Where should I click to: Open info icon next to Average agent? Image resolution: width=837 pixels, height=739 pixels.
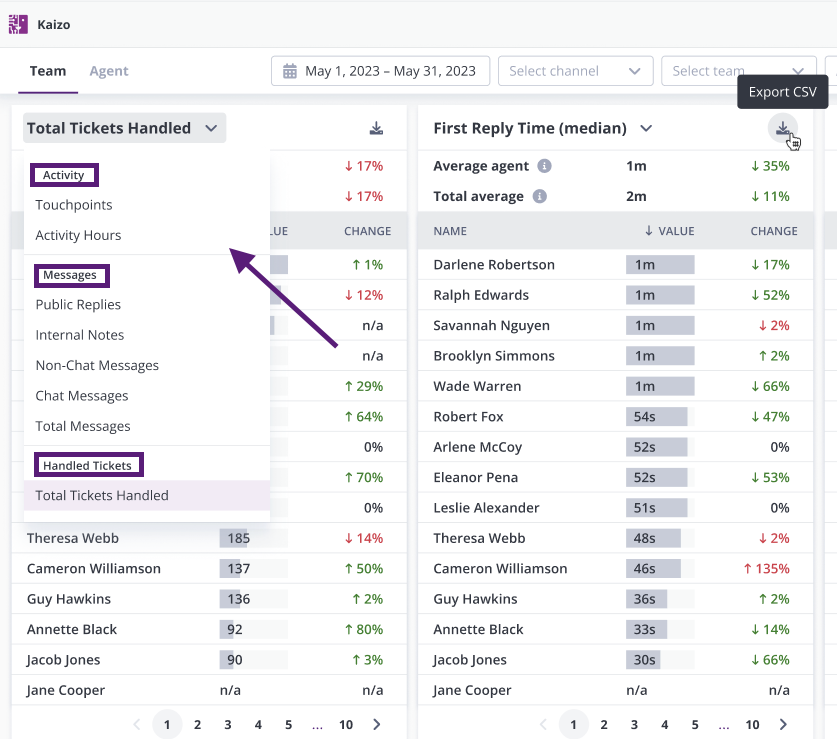pyautogui.click(x=544, y=166)
